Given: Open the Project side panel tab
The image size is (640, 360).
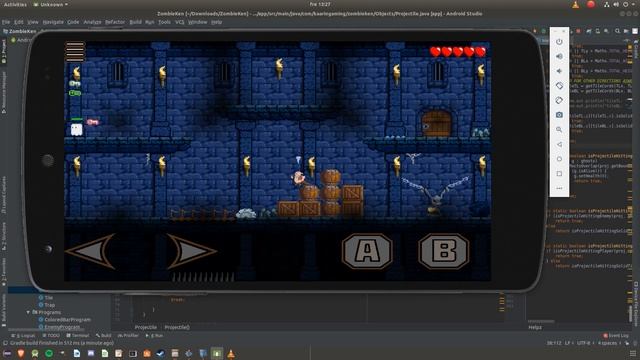Looking at the screenshot, I should (x=4, y=51).
